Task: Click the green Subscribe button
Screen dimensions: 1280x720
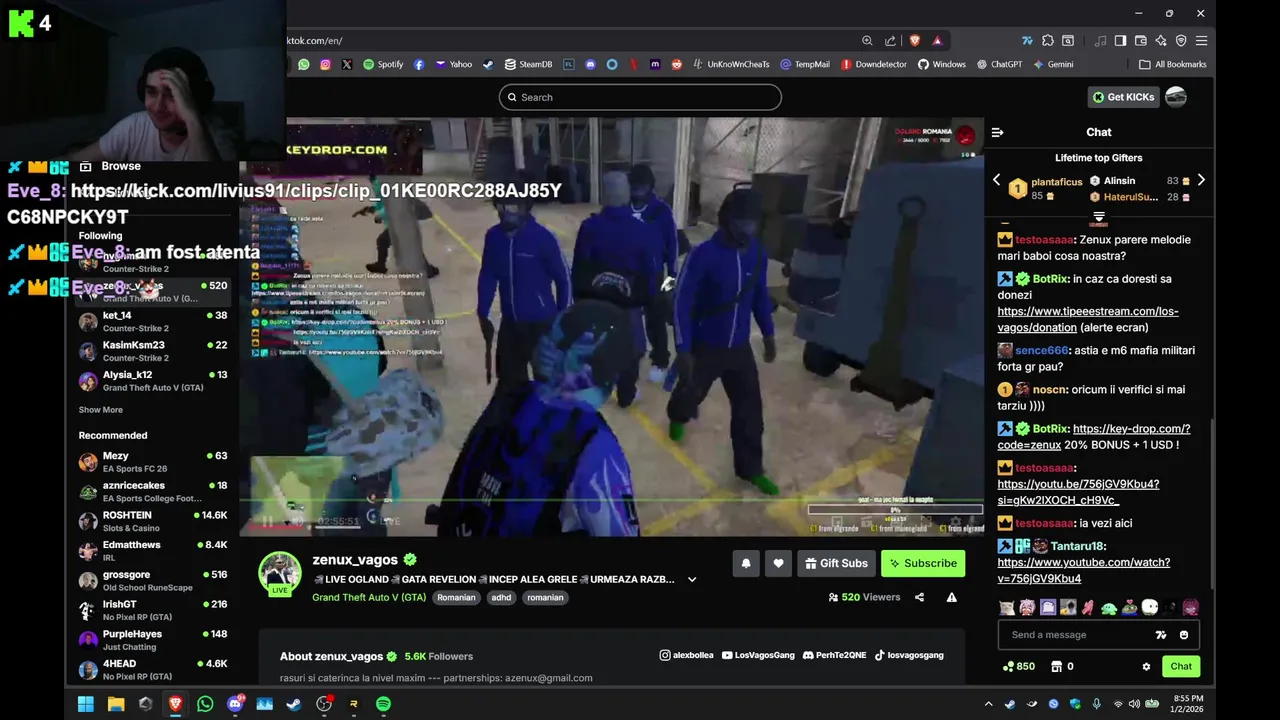Action: pyautogui.click(x=923, y=563)
